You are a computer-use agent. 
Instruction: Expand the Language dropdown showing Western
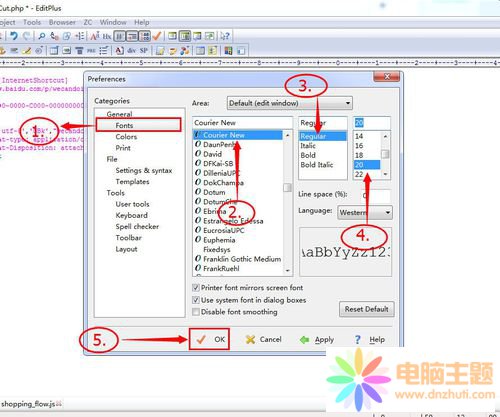pyautogui.click(x=365, y=212)
